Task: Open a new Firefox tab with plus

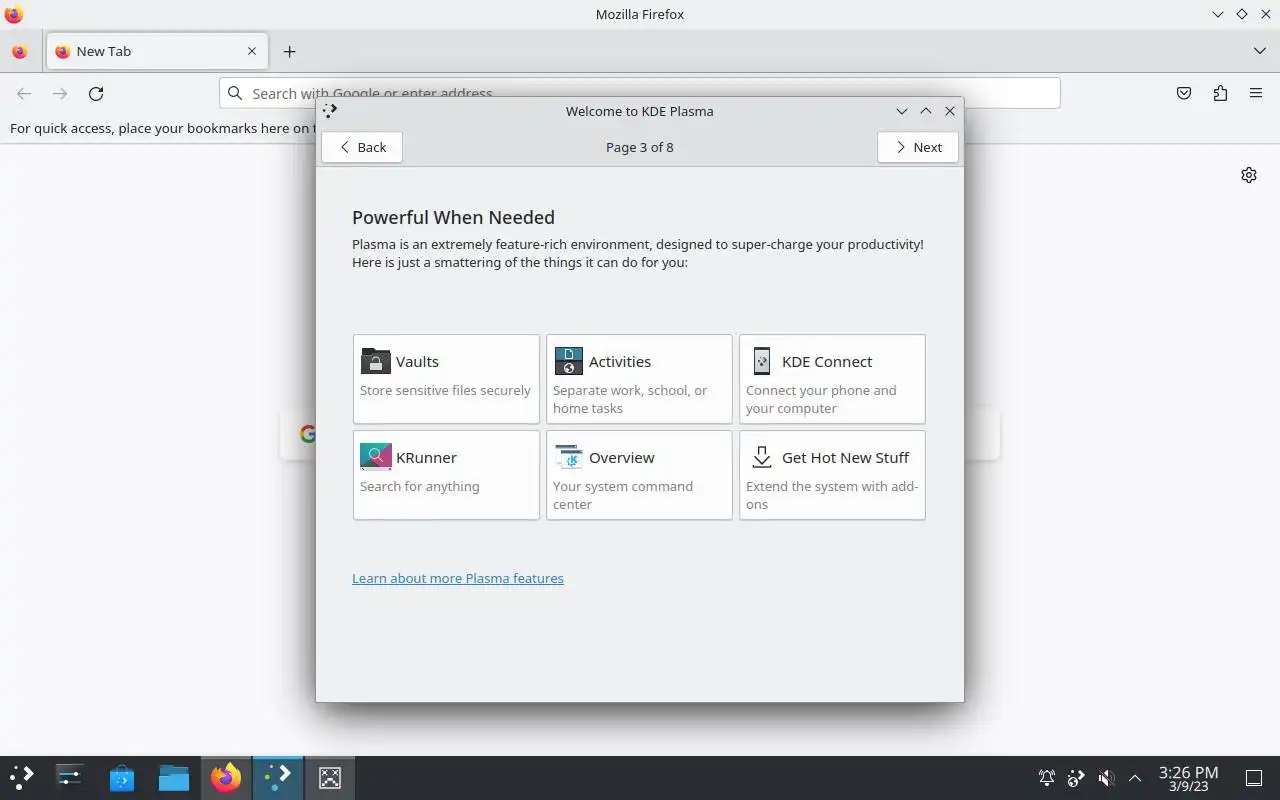Action: (x=289, y=51)
